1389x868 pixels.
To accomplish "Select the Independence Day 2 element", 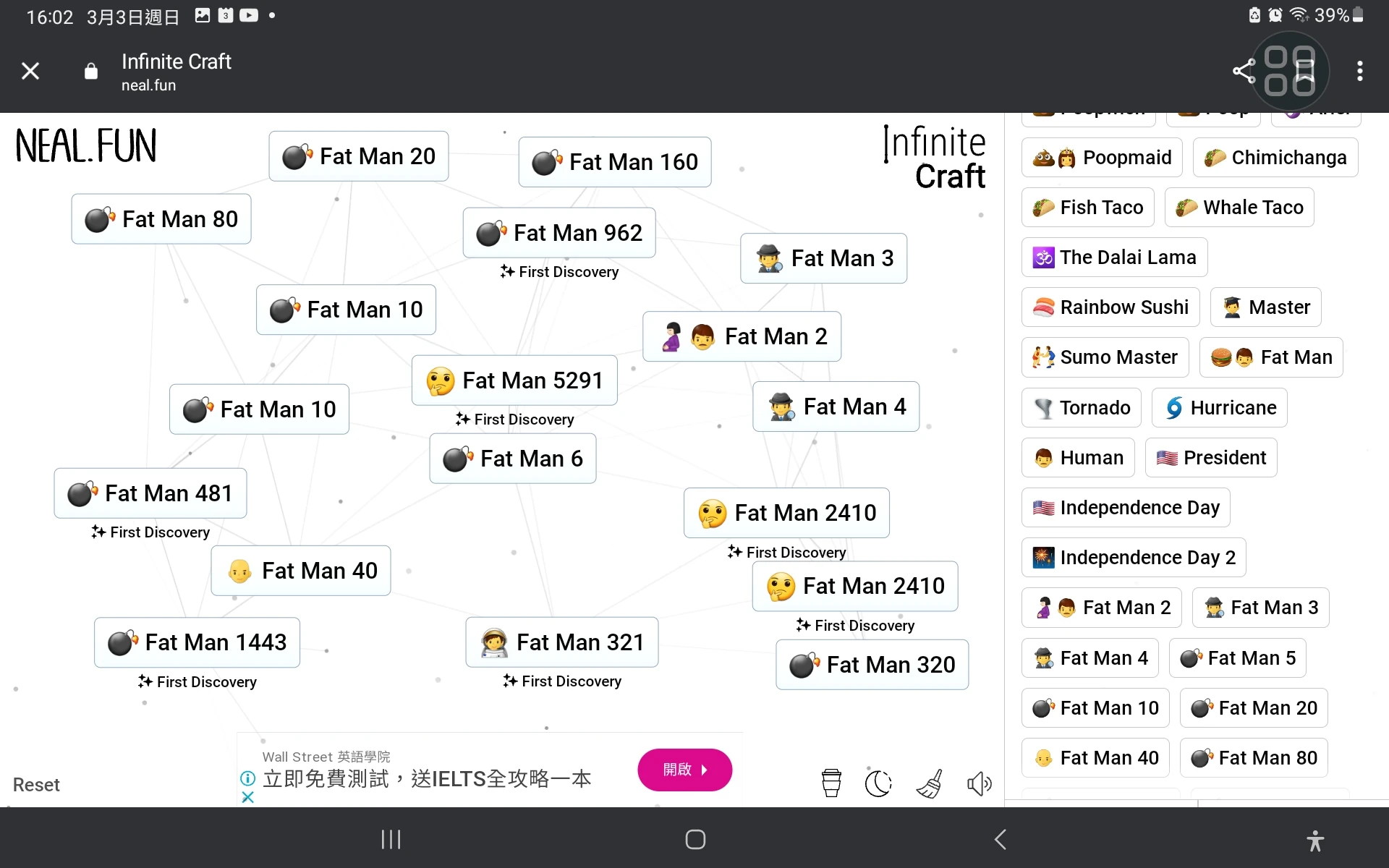I will point(1133,557).
